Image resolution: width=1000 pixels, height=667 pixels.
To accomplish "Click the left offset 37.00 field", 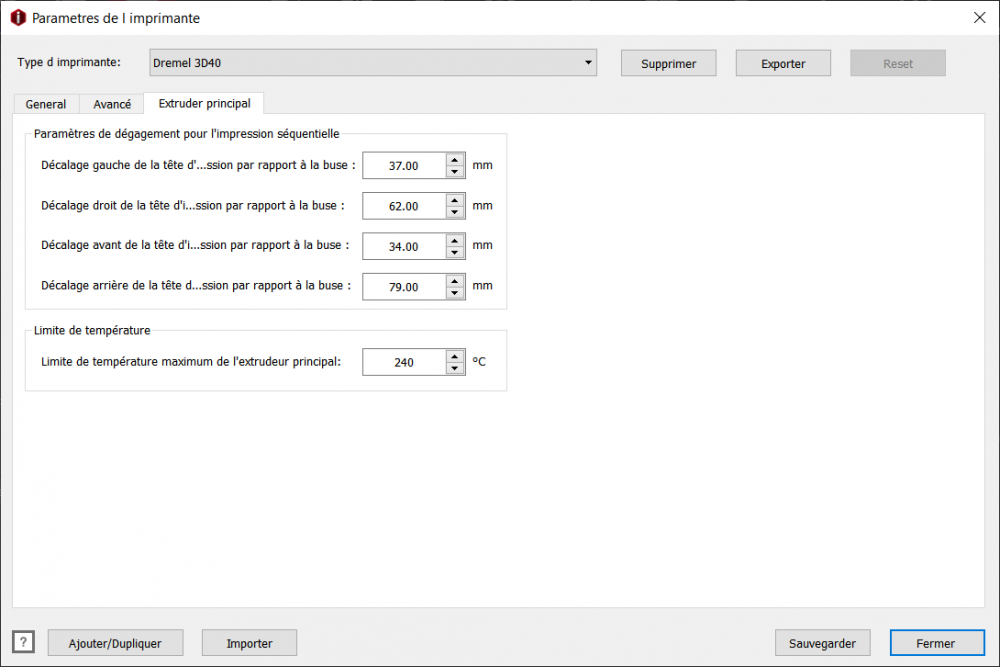I will (404, 166).
